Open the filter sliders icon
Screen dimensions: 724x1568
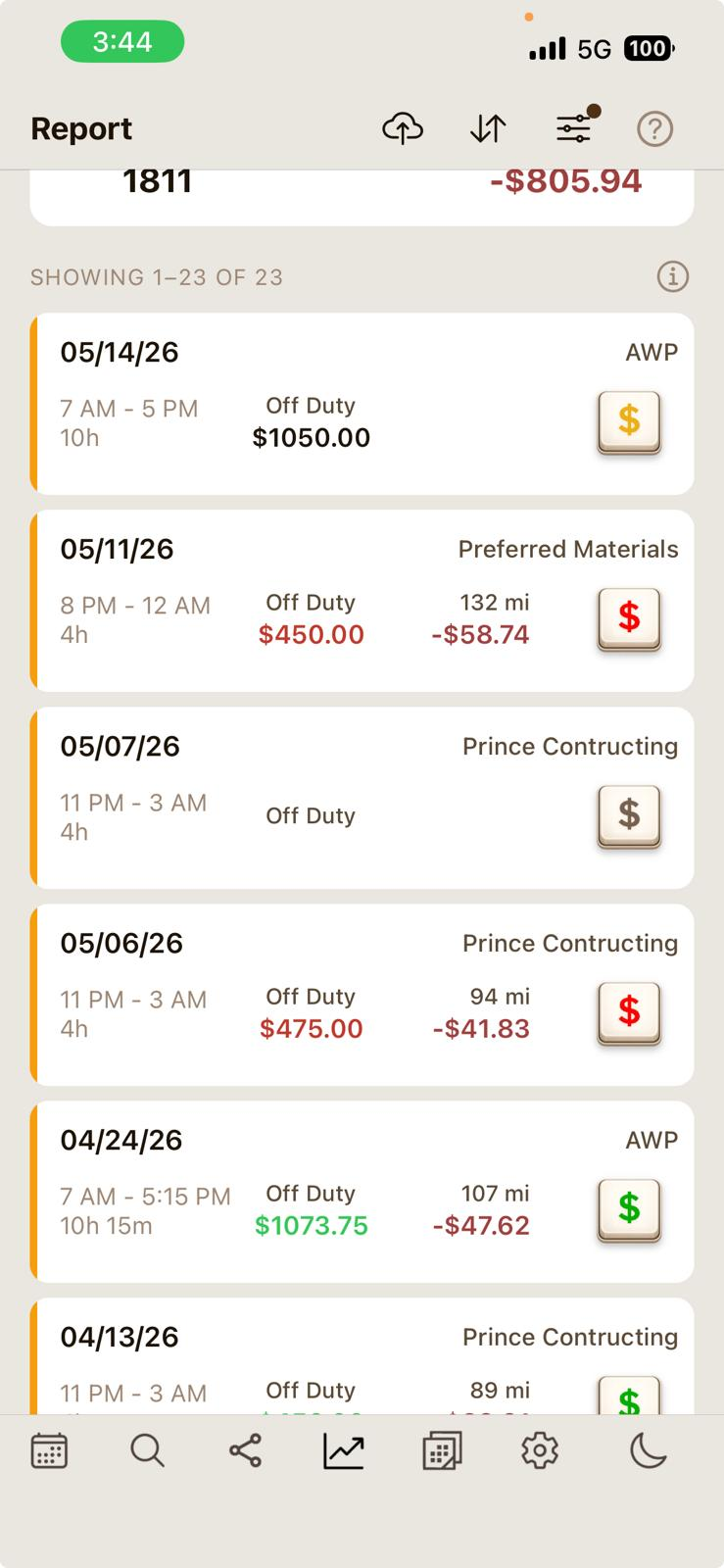point(575,127)
